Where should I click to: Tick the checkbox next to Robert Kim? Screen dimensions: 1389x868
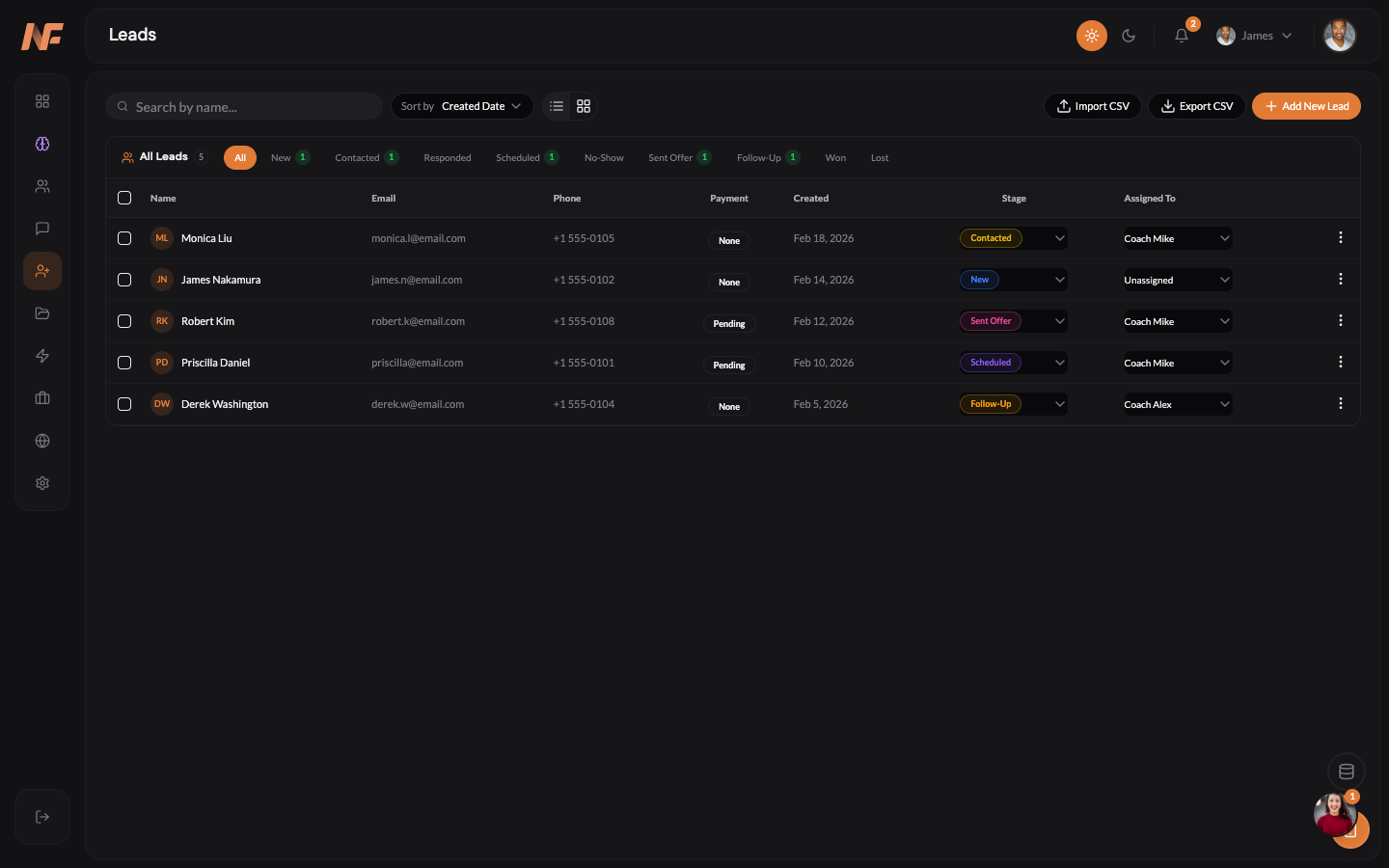pyautogui.click(x=124, y=321)
